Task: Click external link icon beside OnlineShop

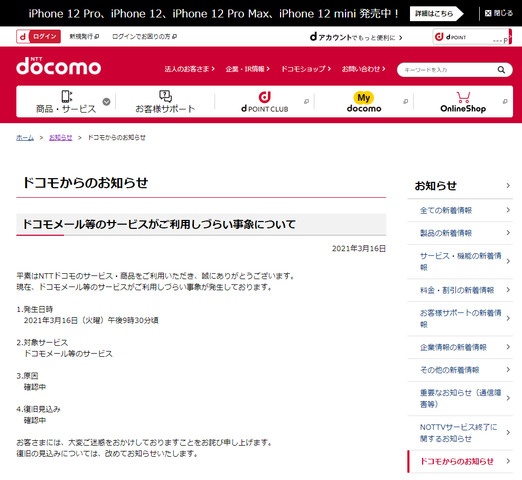Action: (505, 101)
